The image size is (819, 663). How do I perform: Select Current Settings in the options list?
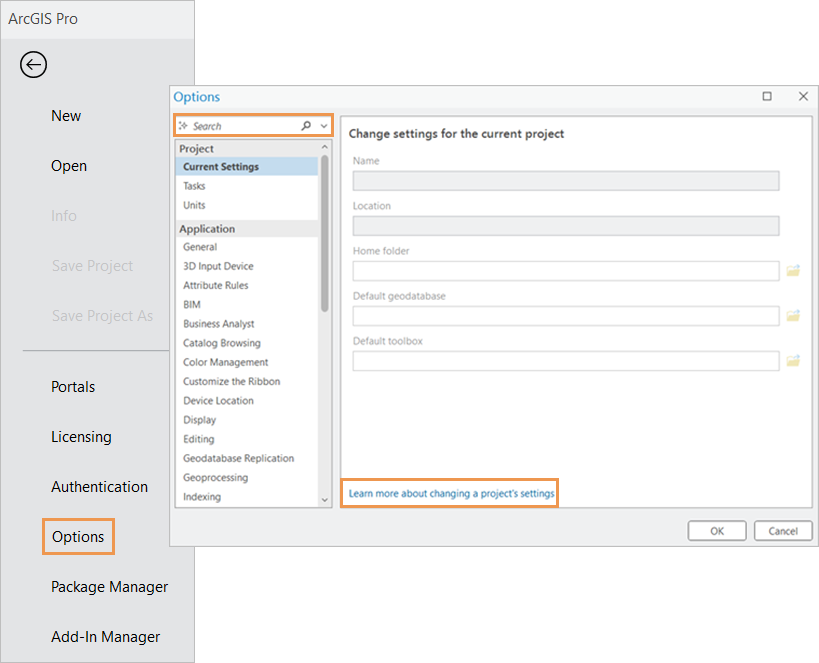point(247,167)
